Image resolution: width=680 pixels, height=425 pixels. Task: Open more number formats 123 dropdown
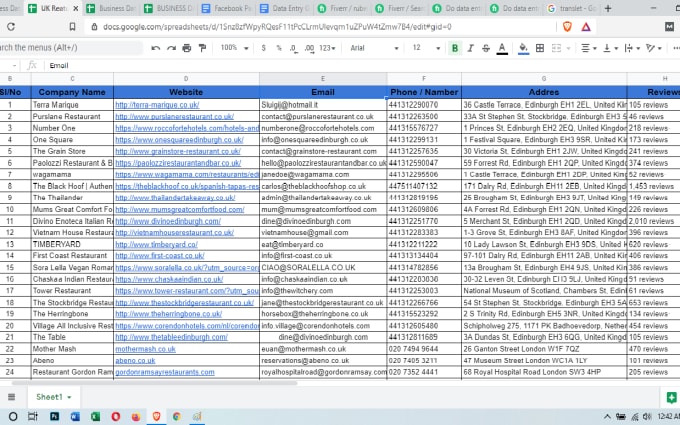[327, 48]
